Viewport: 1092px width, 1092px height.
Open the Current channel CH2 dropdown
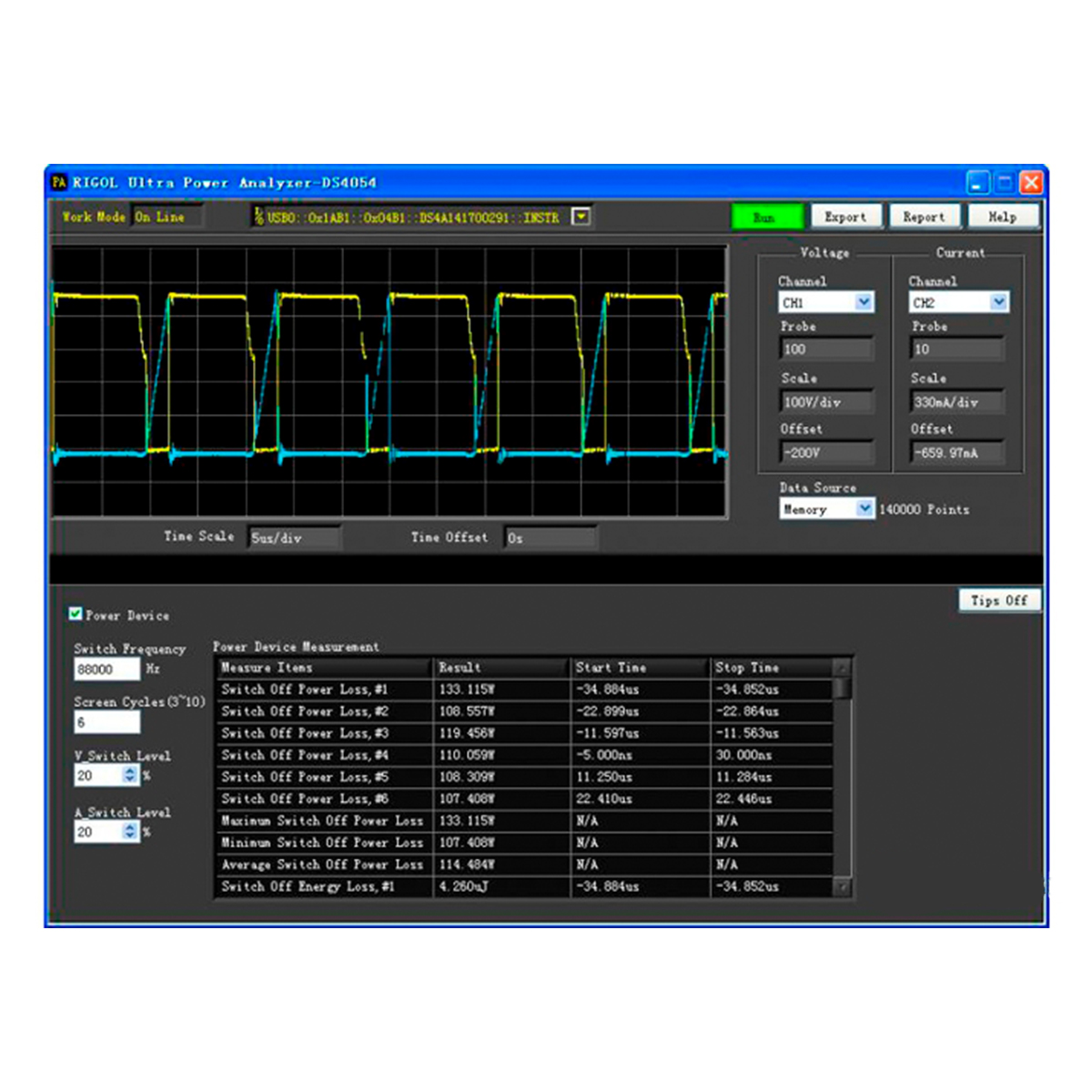click(x=998, y=302)
